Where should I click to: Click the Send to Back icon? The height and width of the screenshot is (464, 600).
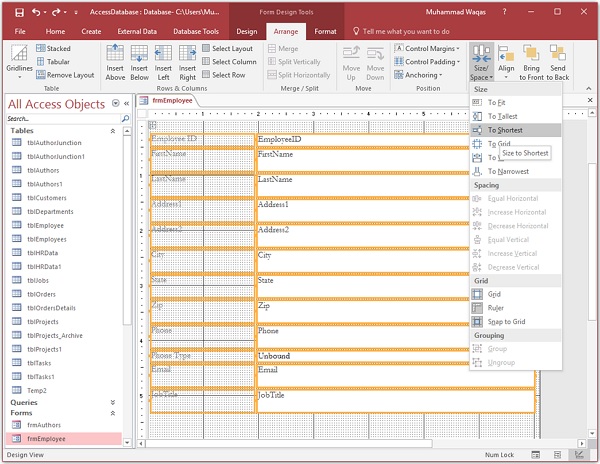pyautogui.click(x=558, y=57)
